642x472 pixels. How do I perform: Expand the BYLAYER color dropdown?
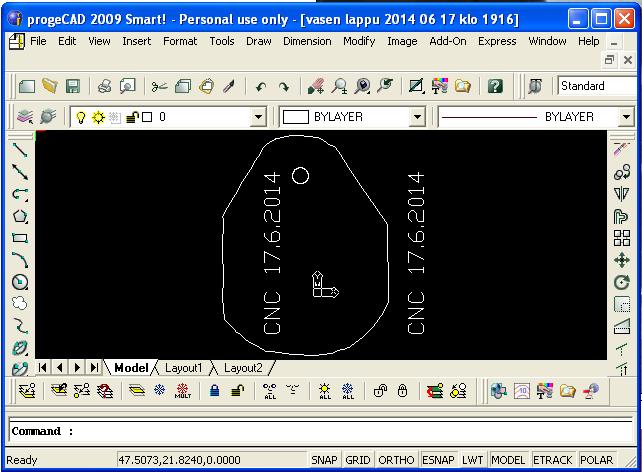[418, 118]
